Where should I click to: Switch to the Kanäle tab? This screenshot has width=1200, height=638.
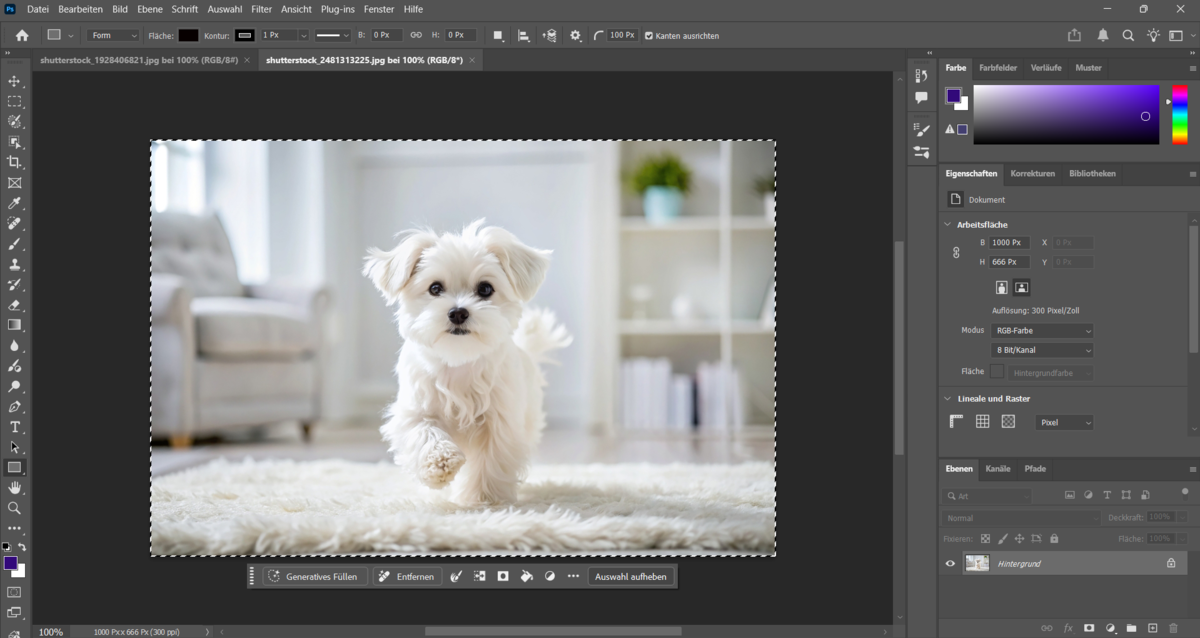(999, 469)
